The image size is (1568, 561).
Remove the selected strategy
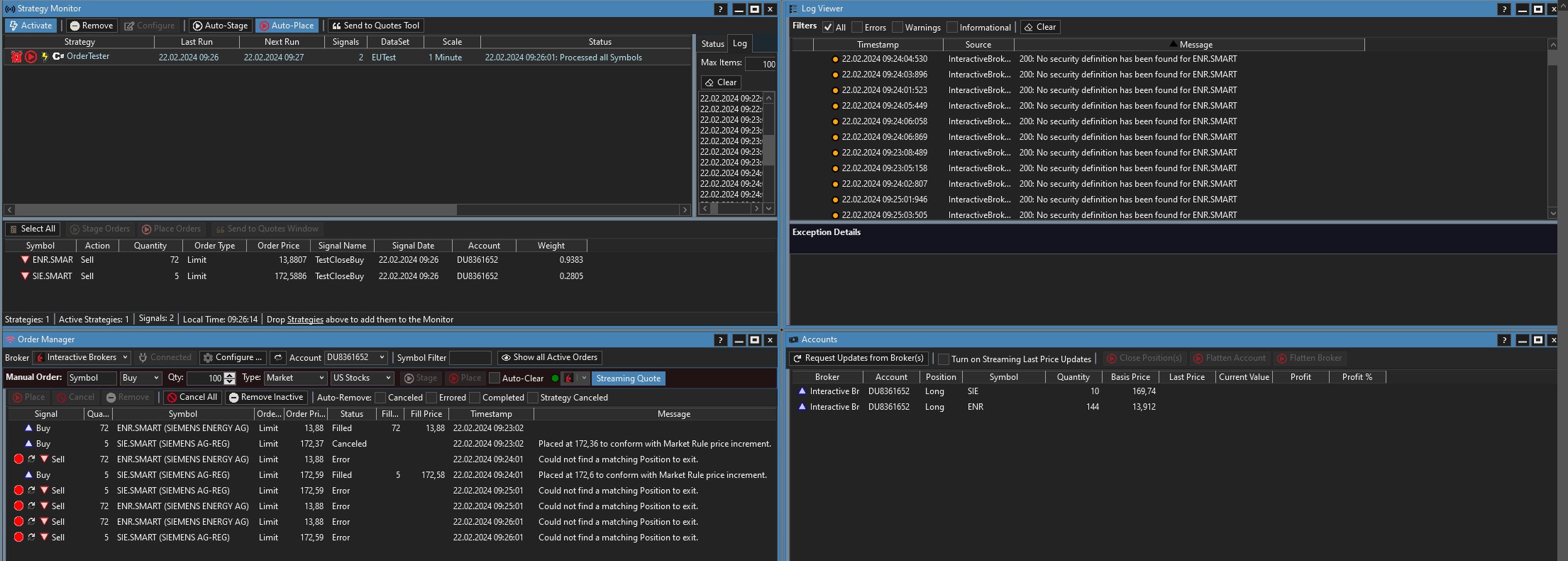91,26
